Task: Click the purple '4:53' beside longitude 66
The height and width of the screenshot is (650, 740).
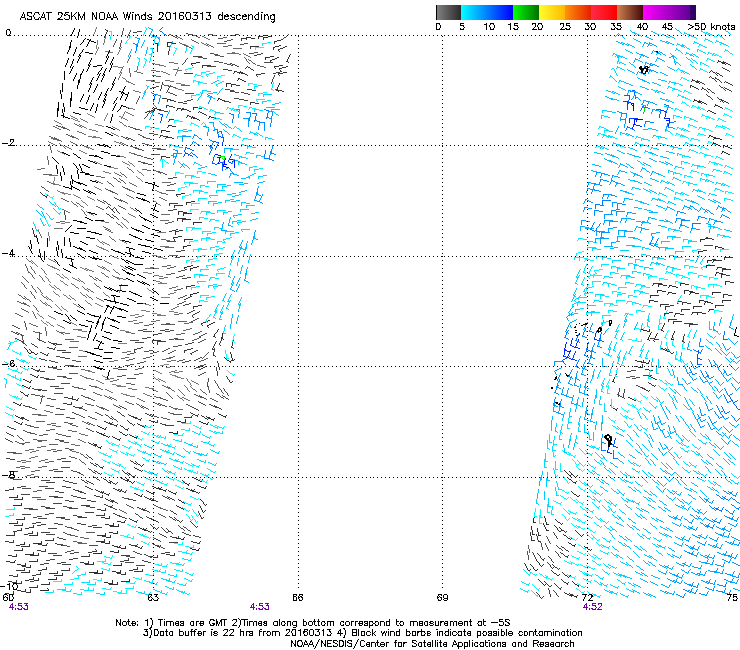Action: pyautogui.click(x=260, y=607)
